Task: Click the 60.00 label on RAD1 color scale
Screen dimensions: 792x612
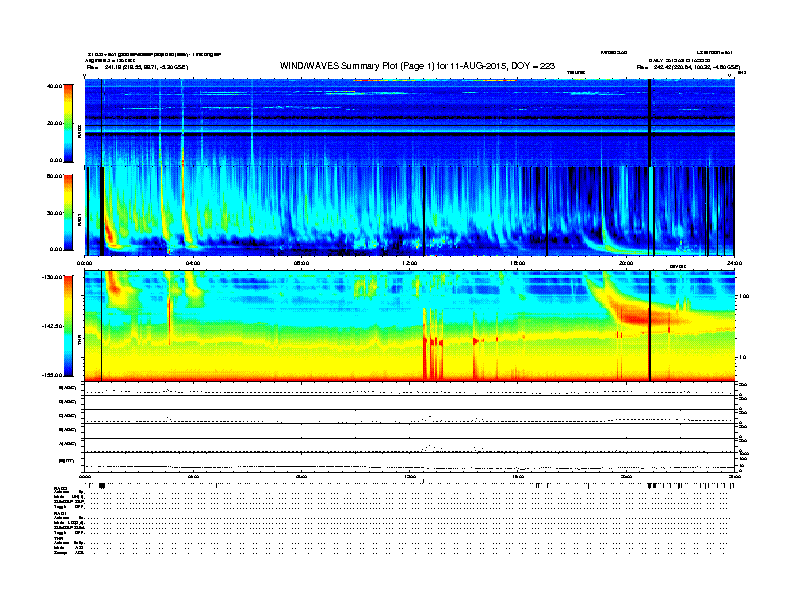Action: click(x=54, y=176)
